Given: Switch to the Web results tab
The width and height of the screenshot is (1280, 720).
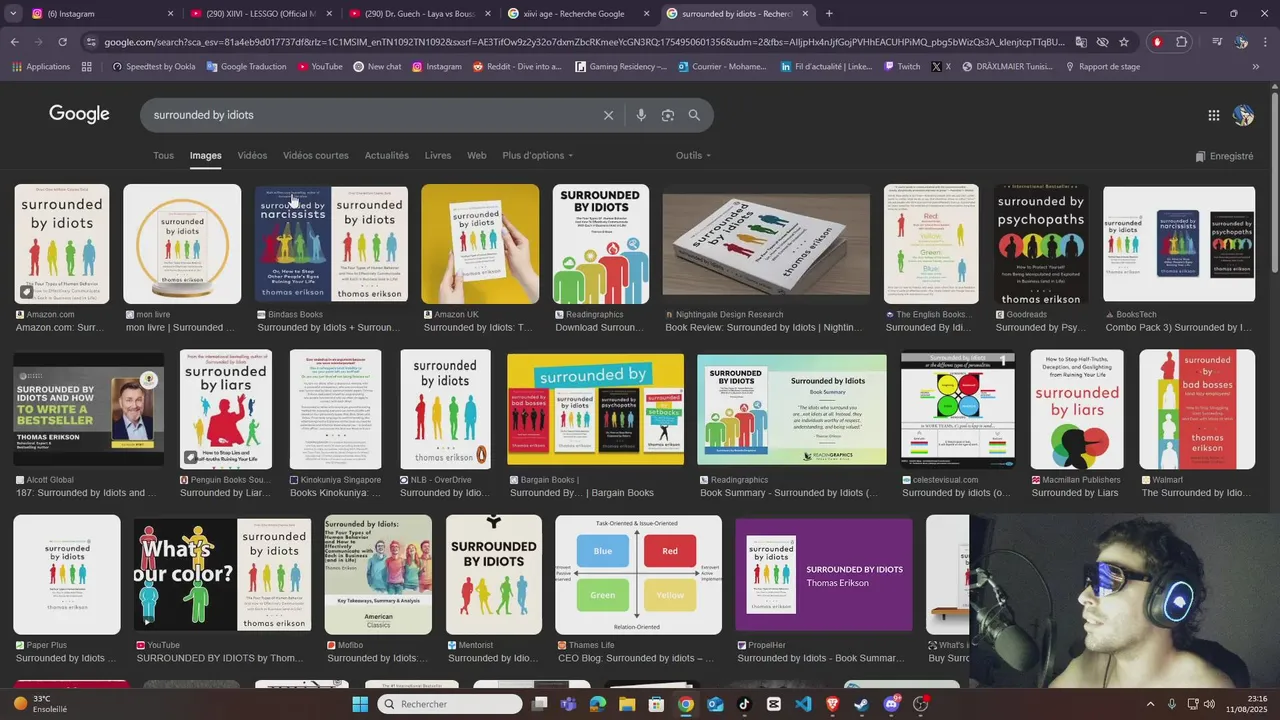Looking at the screenshot, I should pyautogui.click(x=477, y=155).
